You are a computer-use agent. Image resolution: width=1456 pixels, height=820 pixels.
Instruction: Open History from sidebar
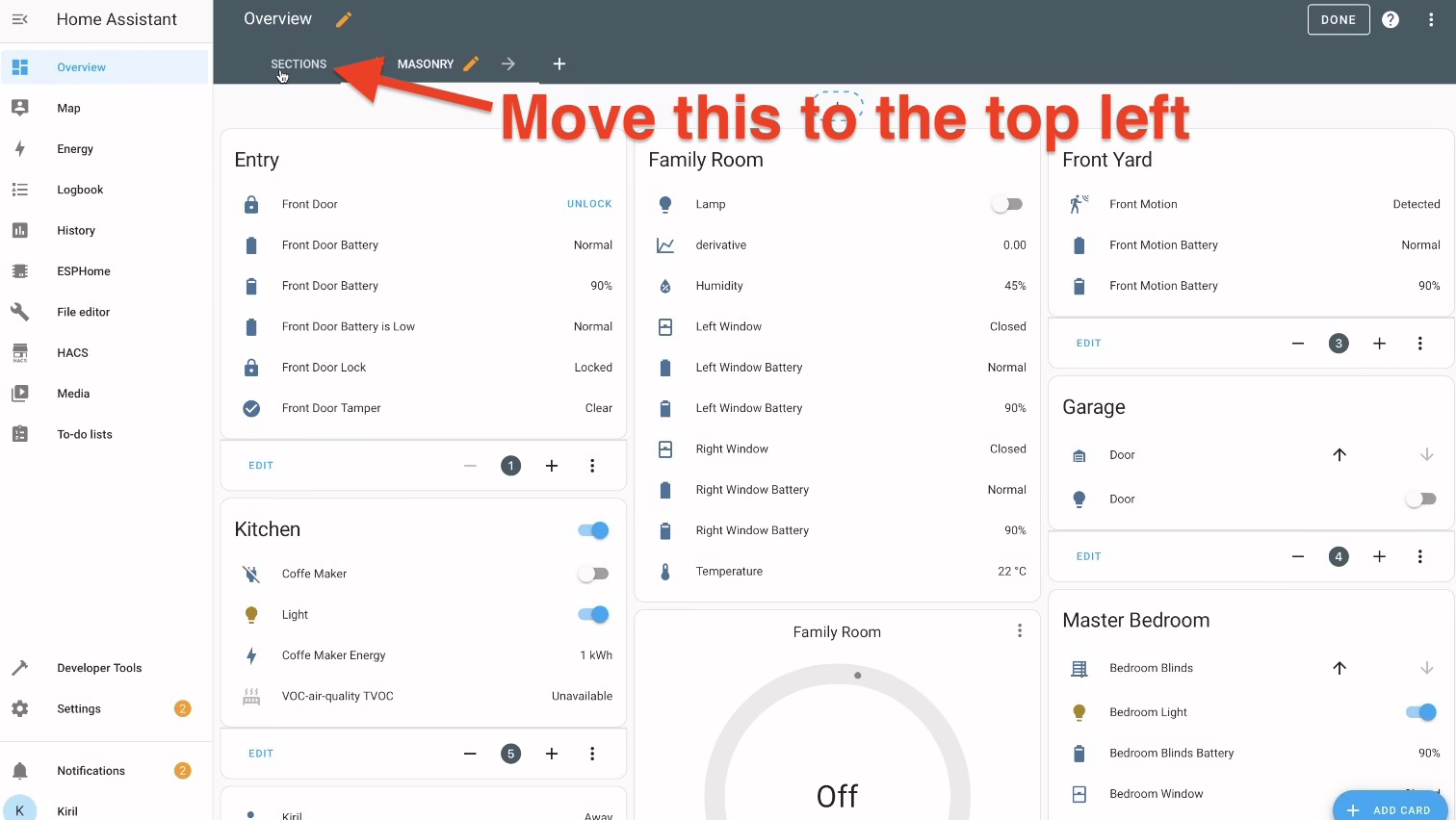click(x=105, y=230)
